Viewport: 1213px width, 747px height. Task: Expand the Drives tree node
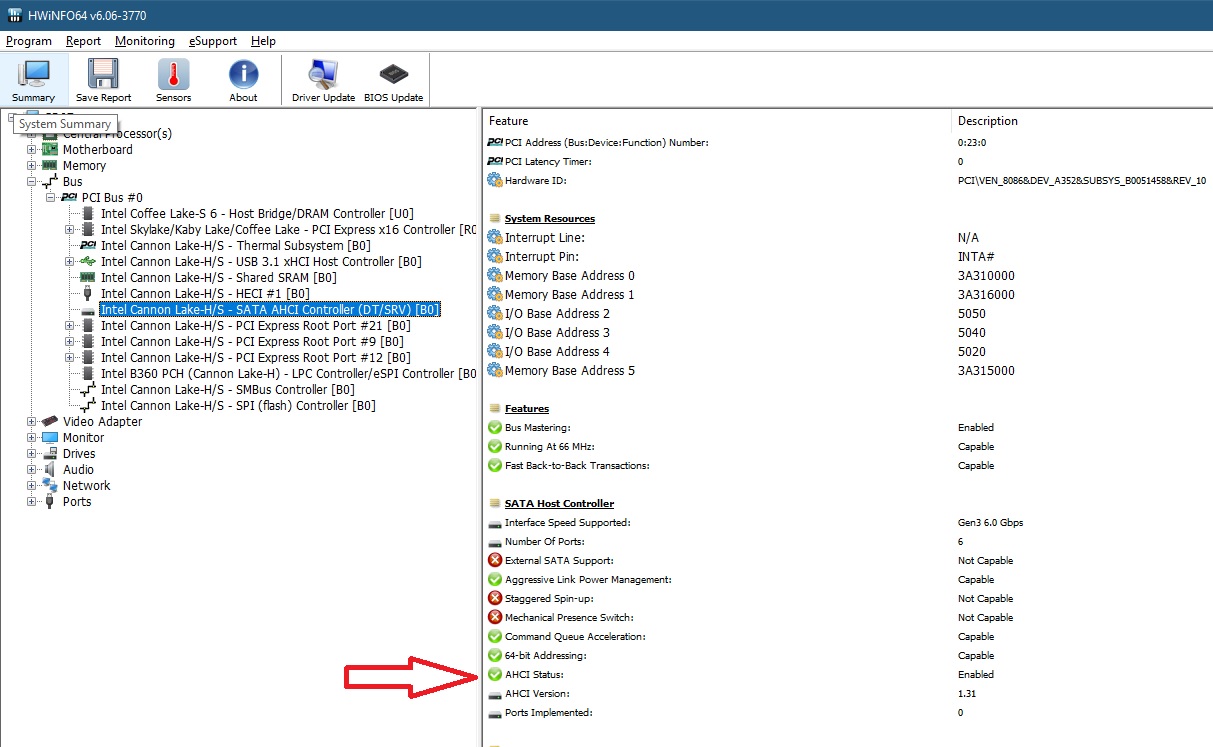coord(32,453)
